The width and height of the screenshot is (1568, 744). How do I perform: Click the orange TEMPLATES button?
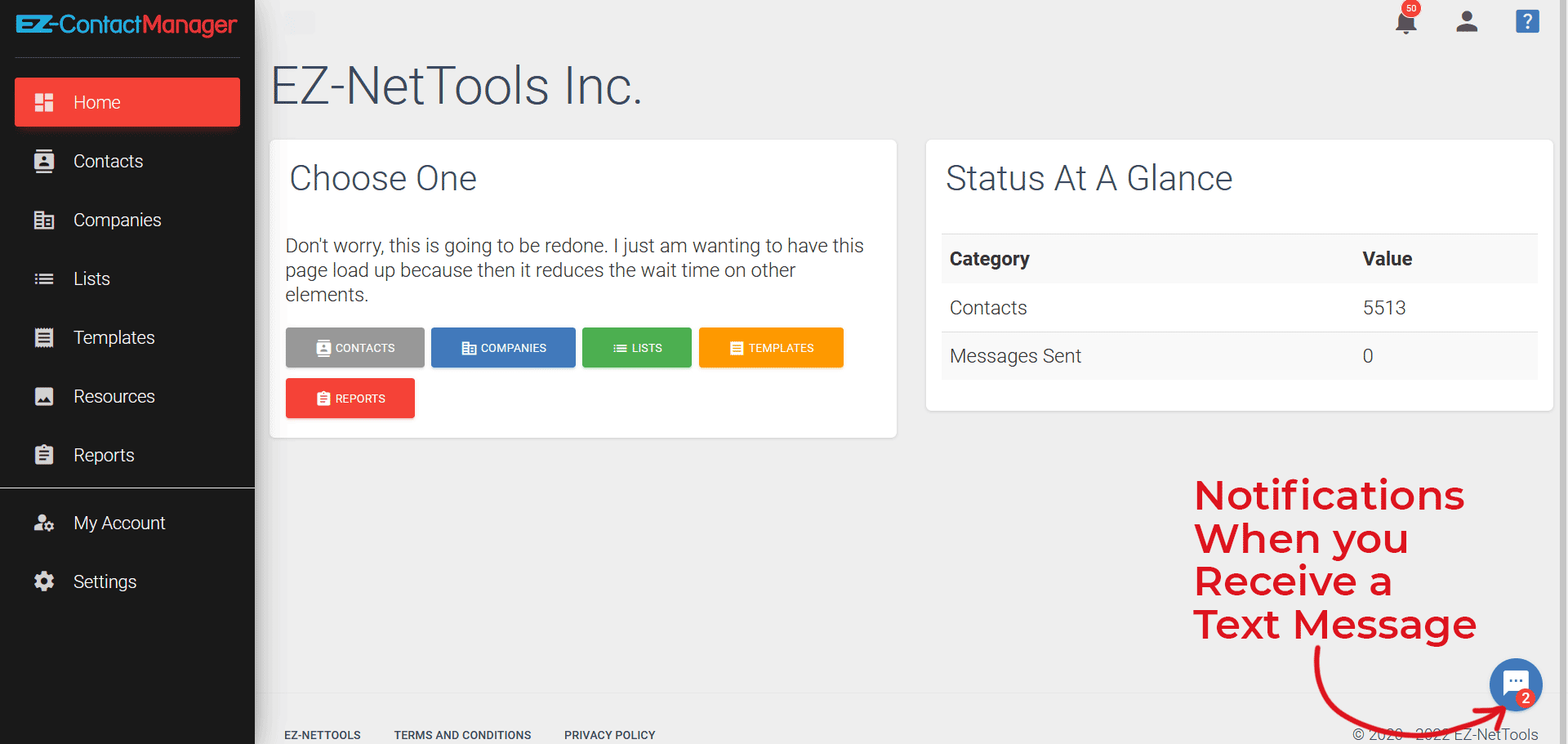click(771, 348)
